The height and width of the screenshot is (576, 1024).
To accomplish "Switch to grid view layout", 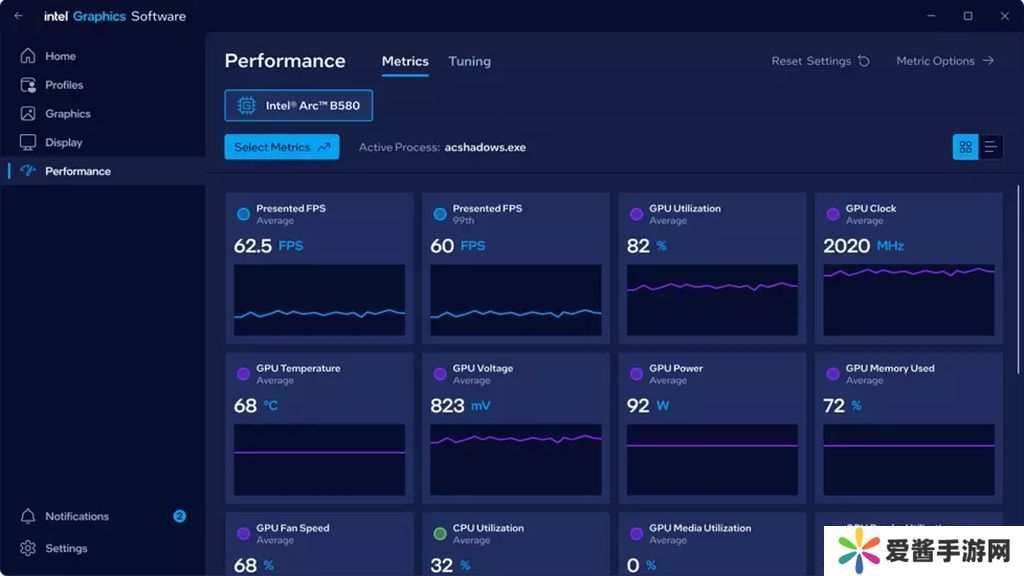I will click(x=965, y=147).
